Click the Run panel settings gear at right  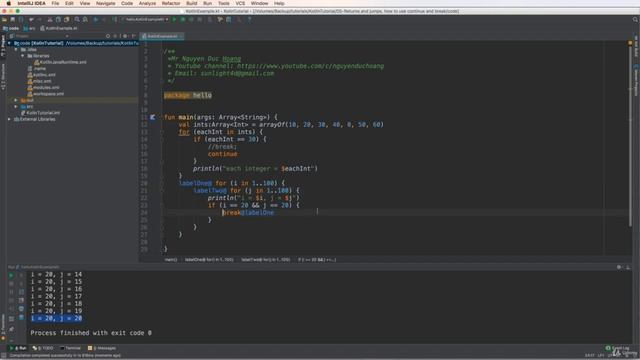(619, 267)
